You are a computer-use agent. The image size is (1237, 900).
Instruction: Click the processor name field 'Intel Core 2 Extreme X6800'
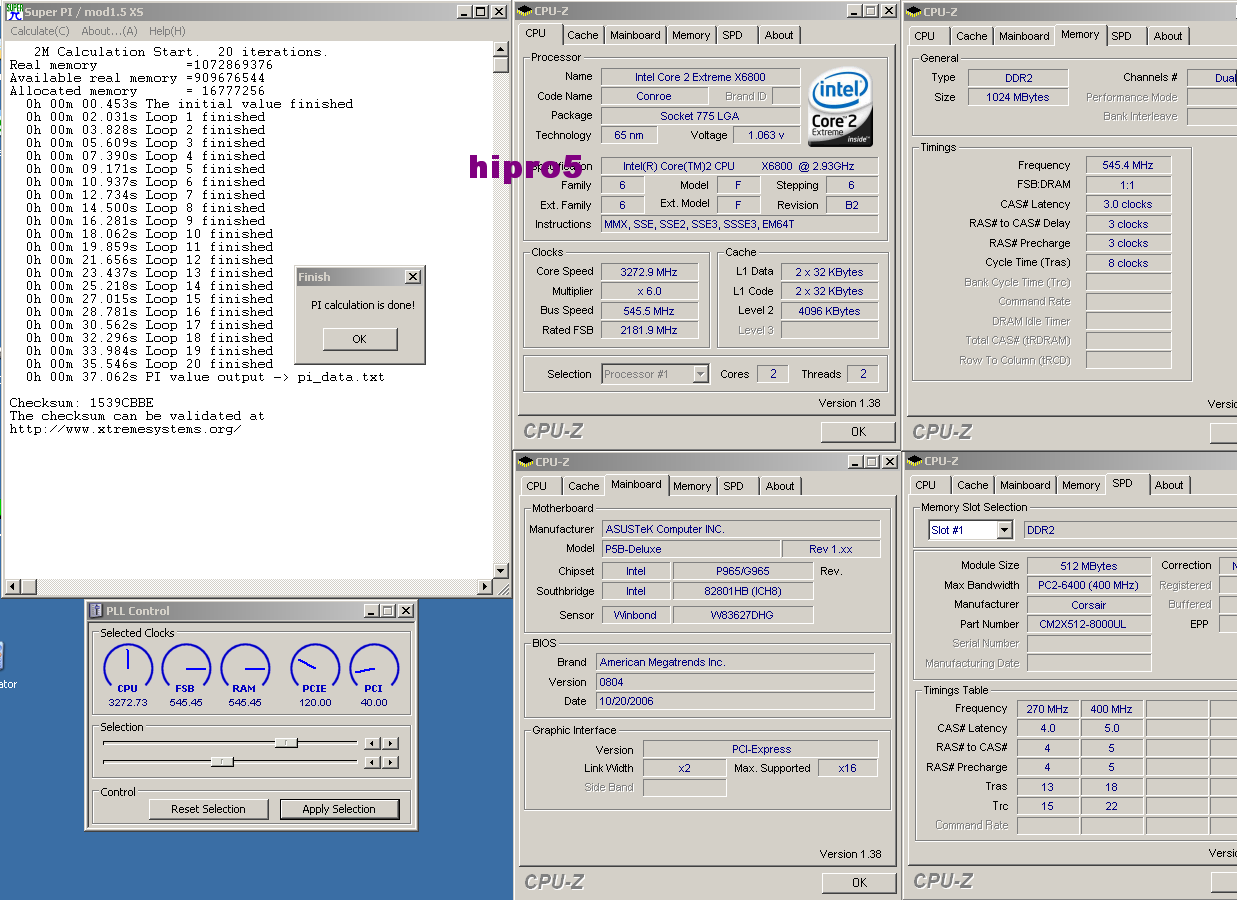click(x=701, y=77)
